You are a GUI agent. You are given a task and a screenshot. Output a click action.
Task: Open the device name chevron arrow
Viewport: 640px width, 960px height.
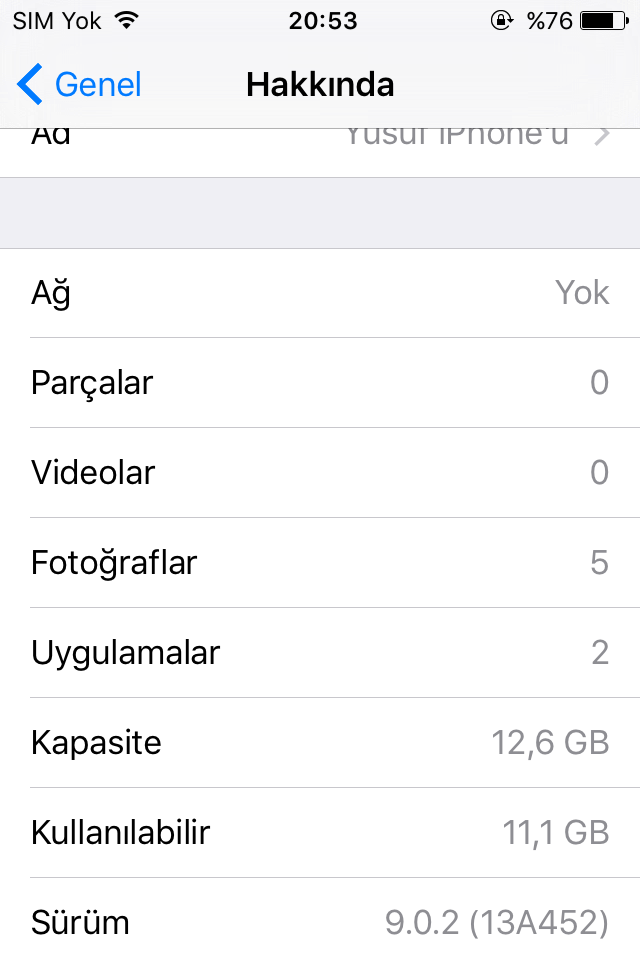(602, 136)
